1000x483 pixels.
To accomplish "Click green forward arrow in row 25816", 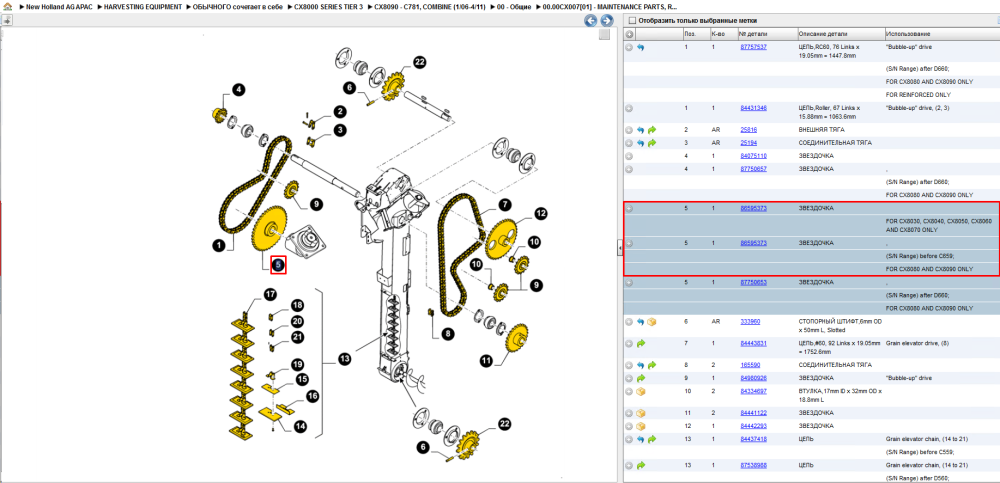I will (652, 130).
